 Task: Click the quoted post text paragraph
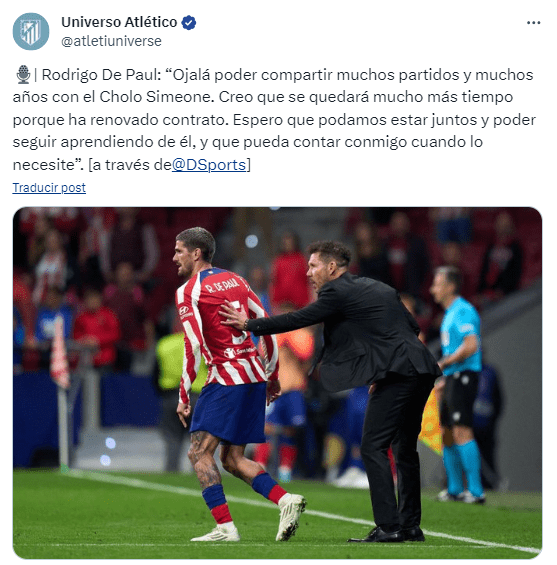pos(274,120)
